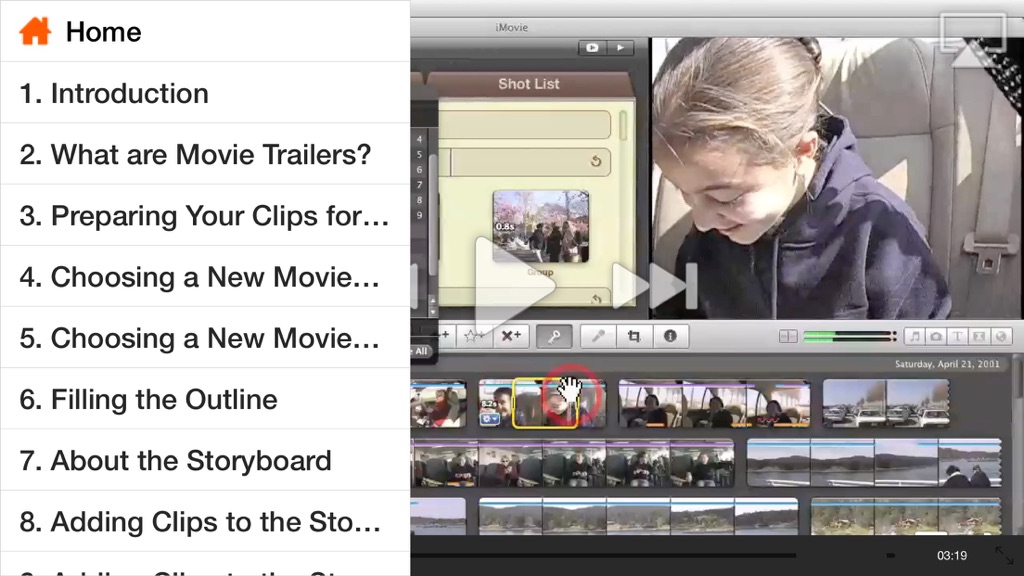
Task: Seek using the video progress bar
Action: tap(603, 556)
